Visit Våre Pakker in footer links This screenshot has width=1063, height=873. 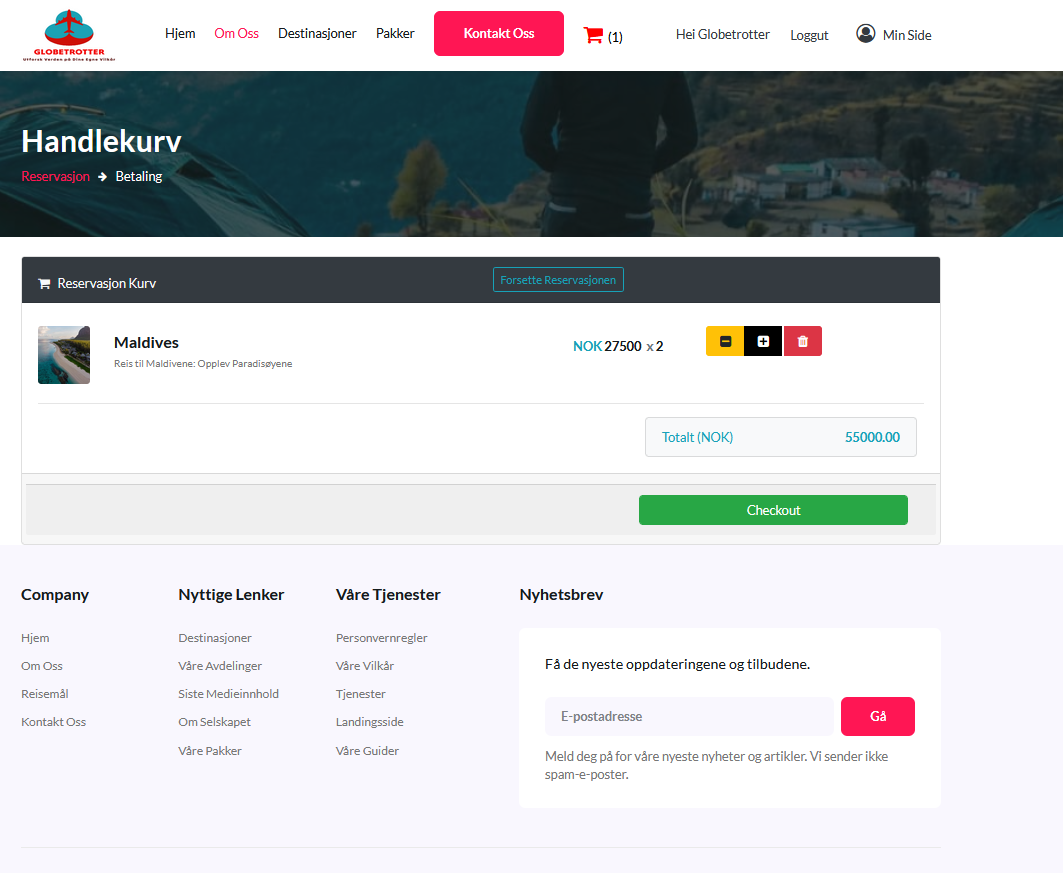coord(210,751)
